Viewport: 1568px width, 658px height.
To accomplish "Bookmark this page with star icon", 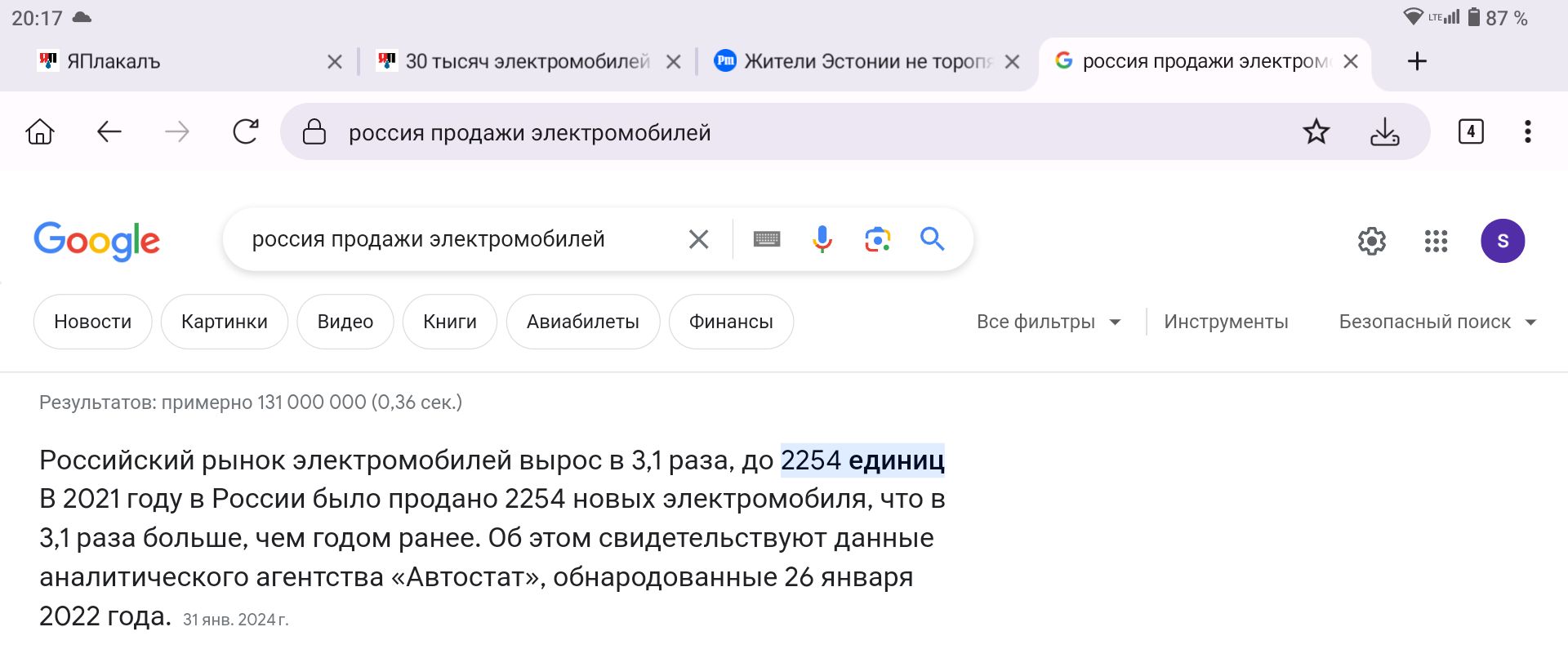I will (1316, 131).
